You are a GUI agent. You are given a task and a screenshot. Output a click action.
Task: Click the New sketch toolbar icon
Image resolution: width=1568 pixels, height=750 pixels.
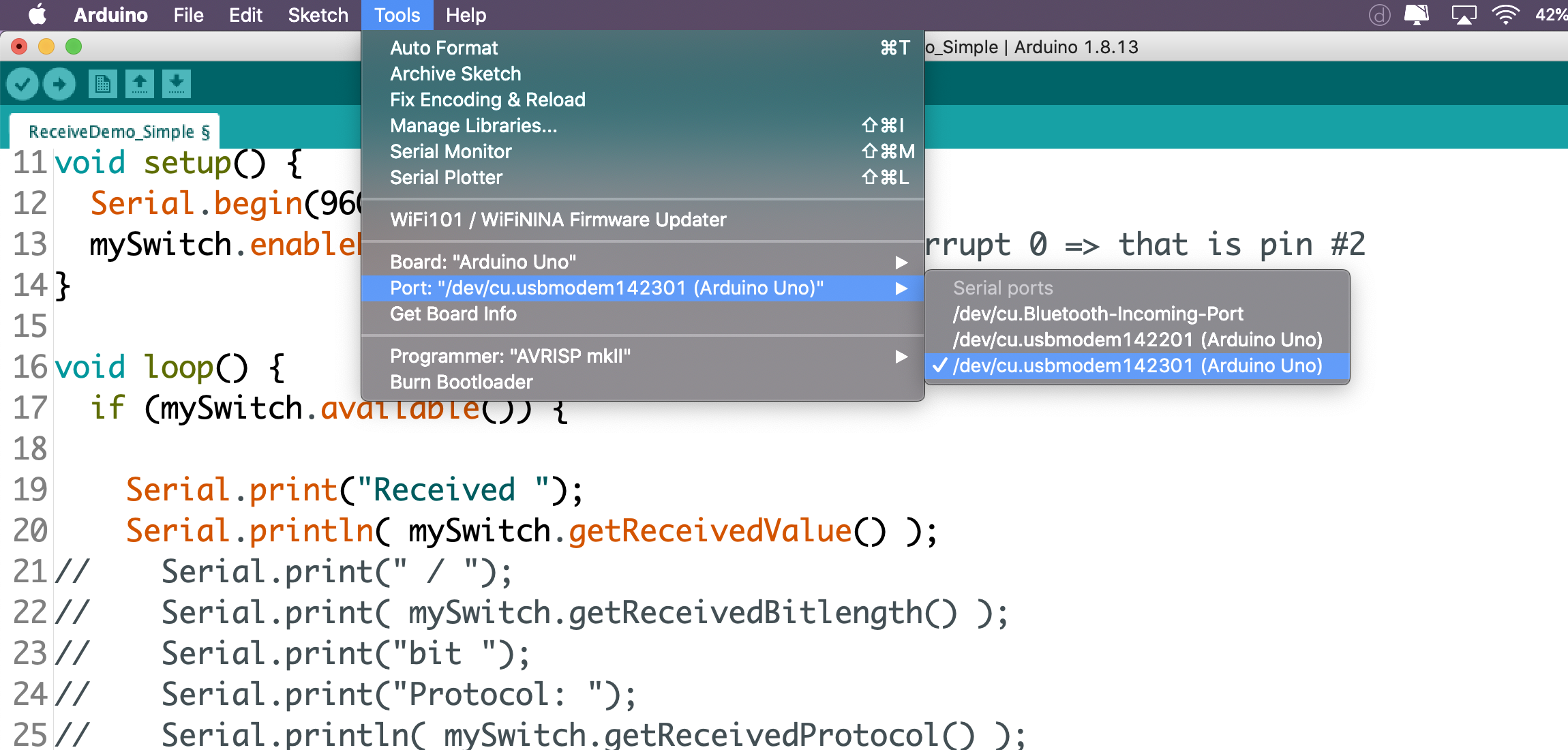tap(103, 85)
